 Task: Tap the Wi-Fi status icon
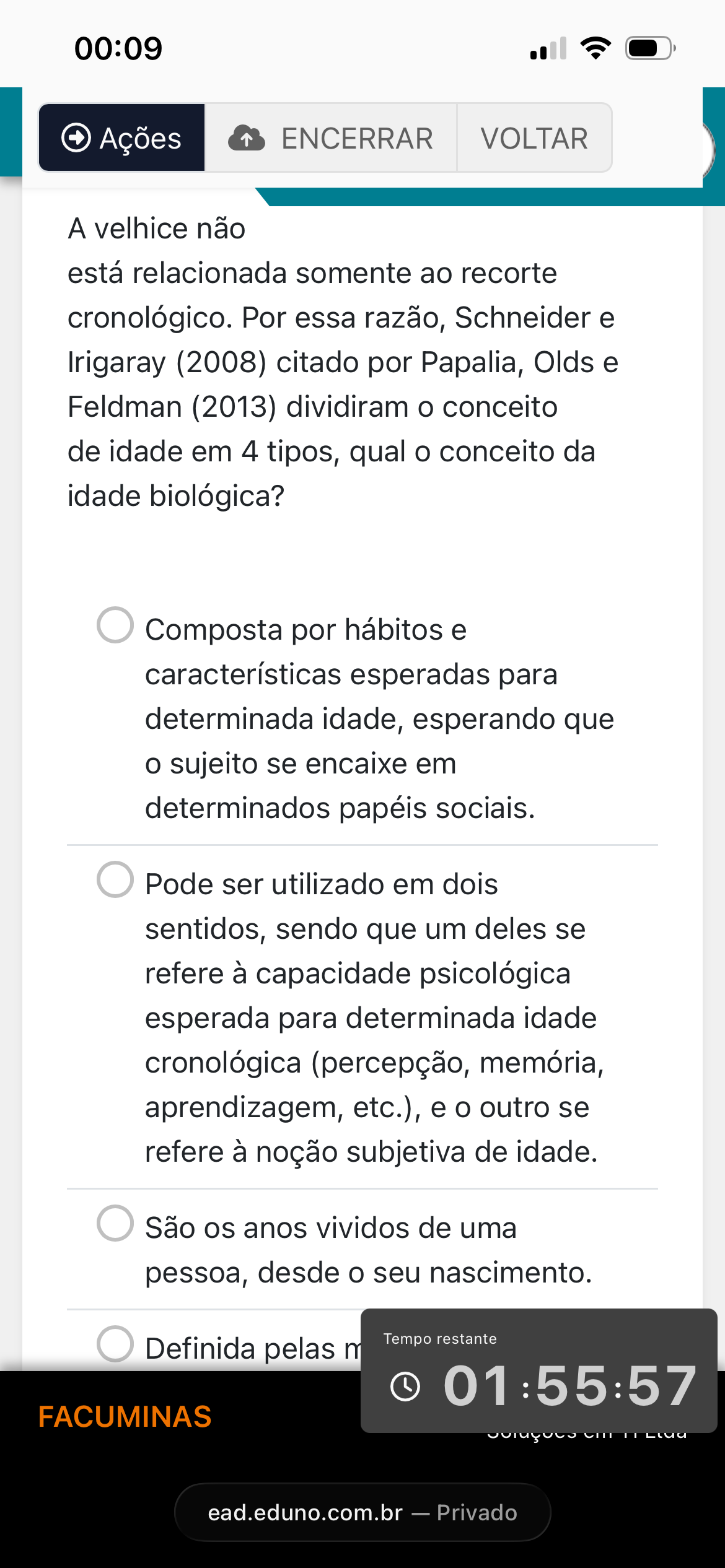595,48
